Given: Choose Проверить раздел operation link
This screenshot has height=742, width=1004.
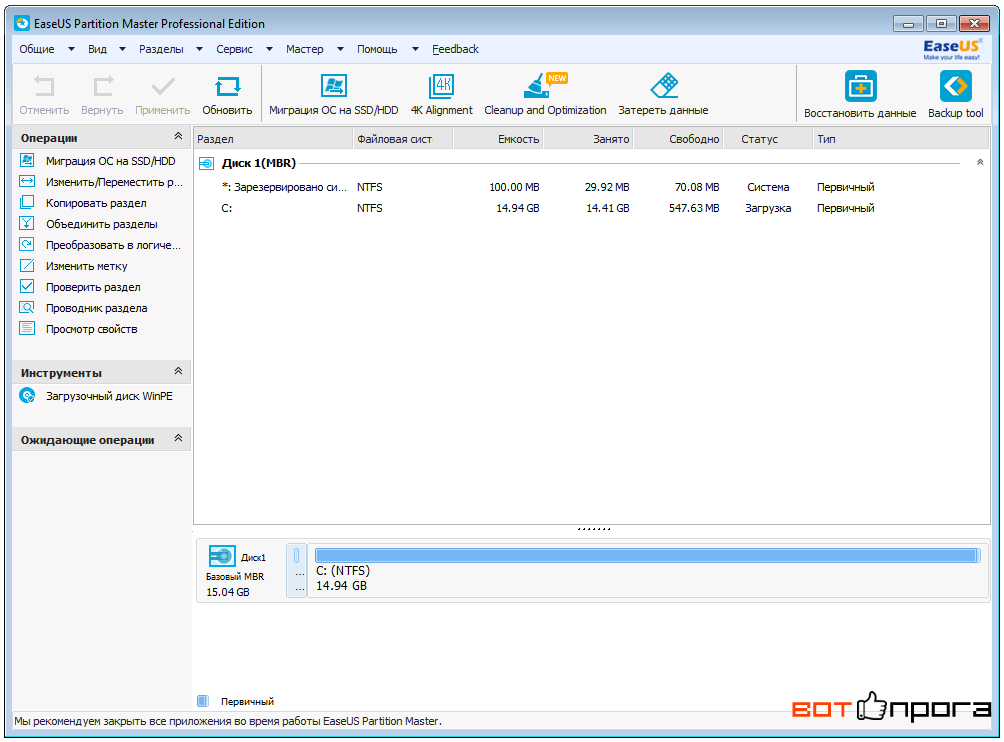Looking at the screenshot, I should pyautogui.click(x=93, y=287).
